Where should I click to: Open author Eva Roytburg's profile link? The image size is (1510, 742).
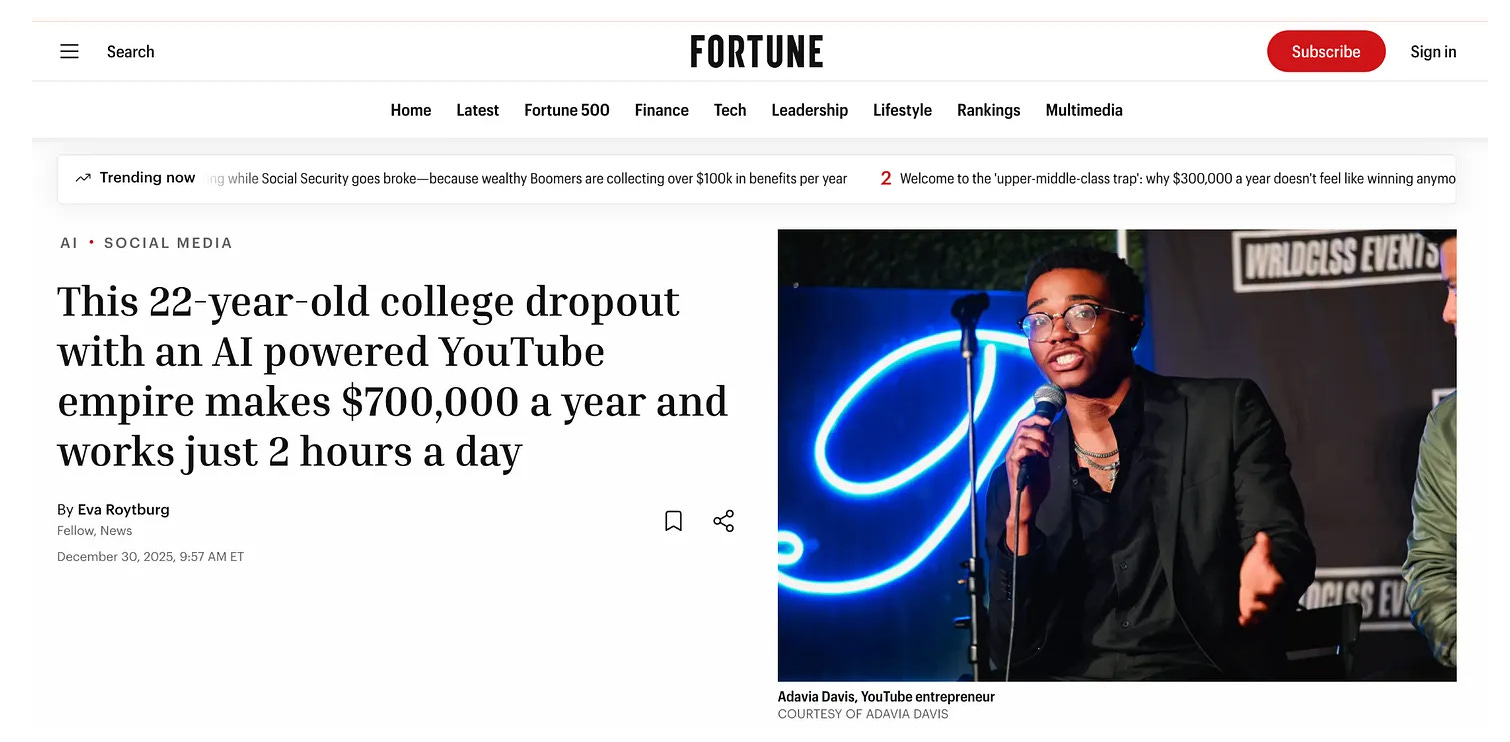coord(124,510)
